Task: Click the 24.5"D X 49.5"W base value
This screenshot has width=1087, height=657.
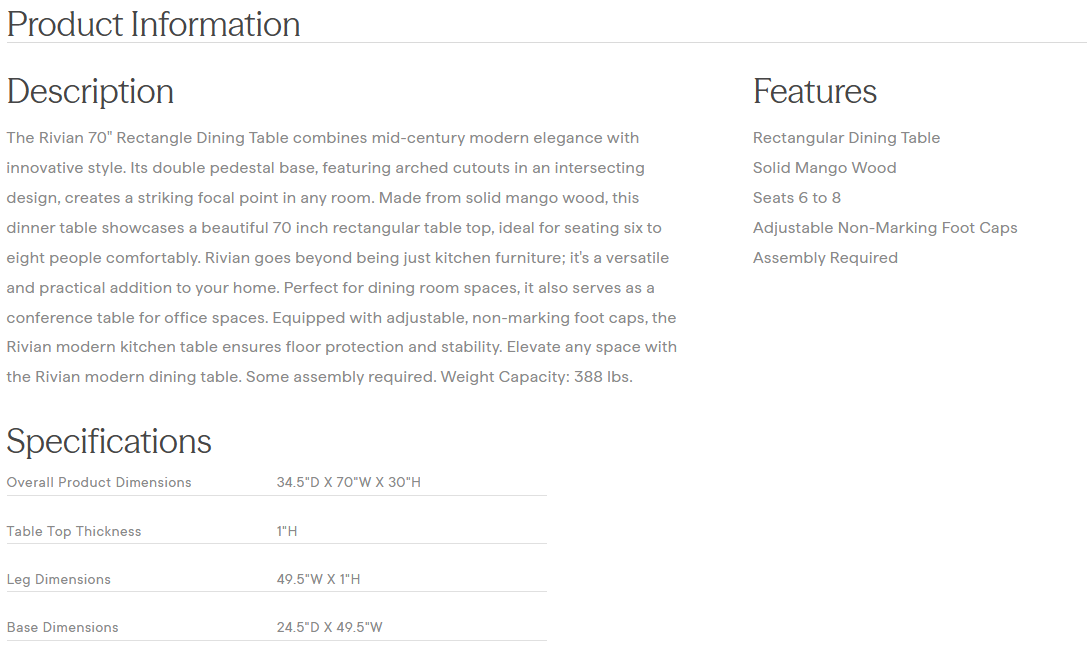Action: (x=329, y=627)
